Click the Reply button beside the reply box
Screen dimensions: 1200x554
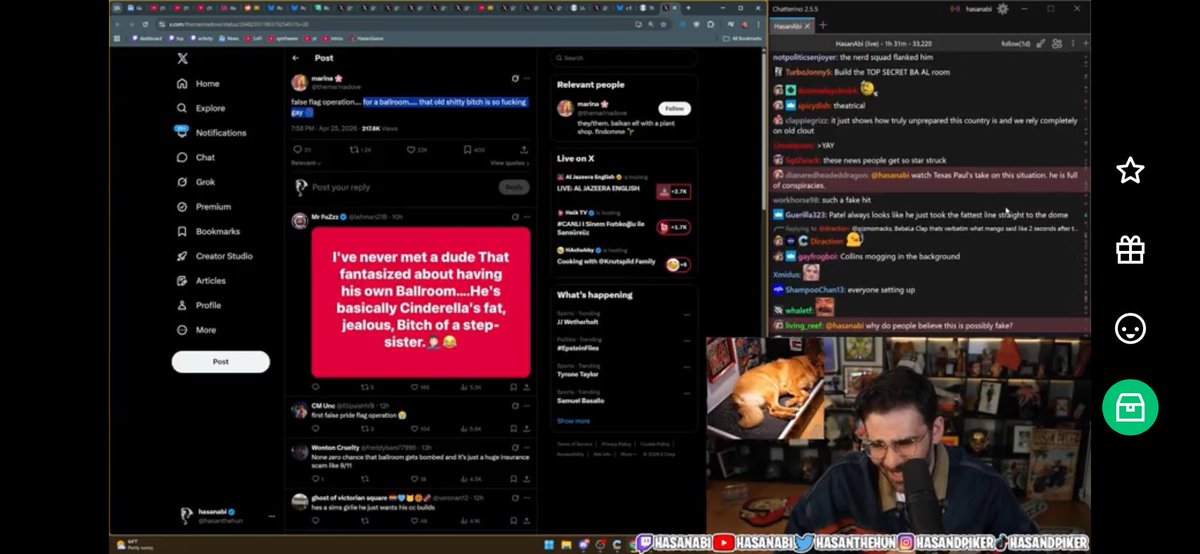pyautogui.click(x=514, y=187)
